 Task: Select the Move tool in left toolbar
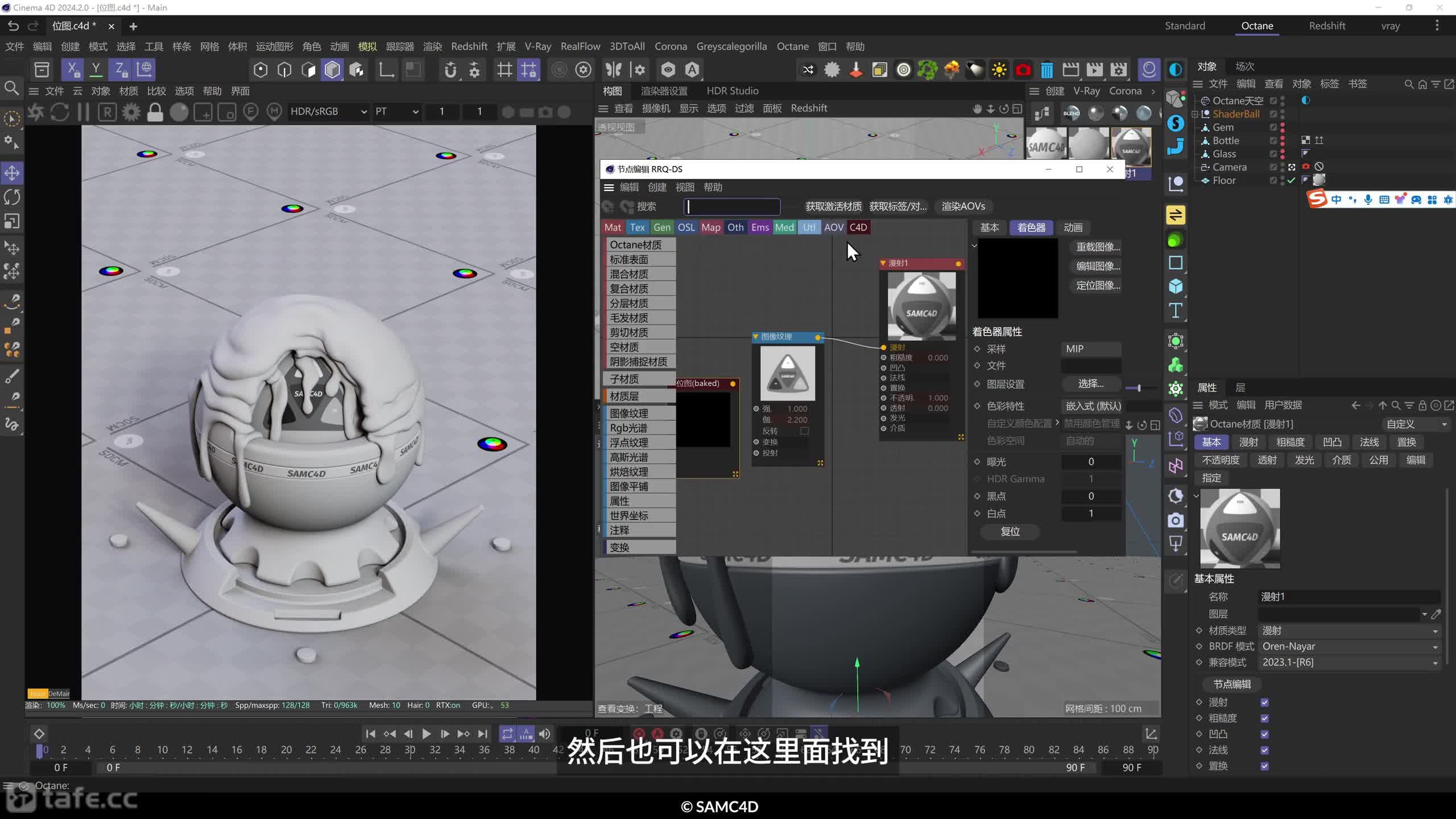(12, 173)
